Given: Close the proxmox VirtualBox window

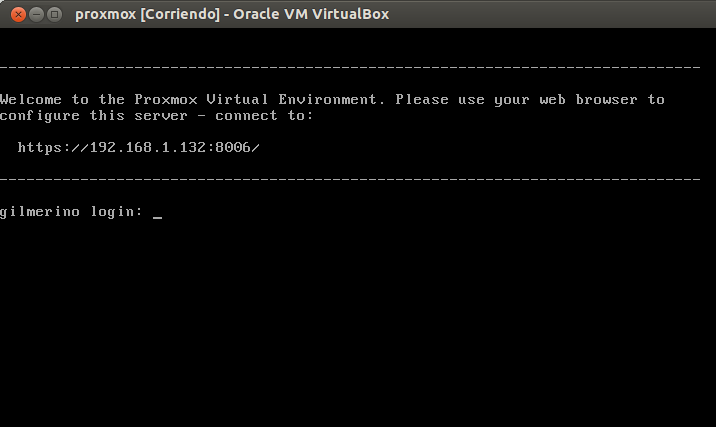Looking at the screenshot, I should click(x=15, y=14).
